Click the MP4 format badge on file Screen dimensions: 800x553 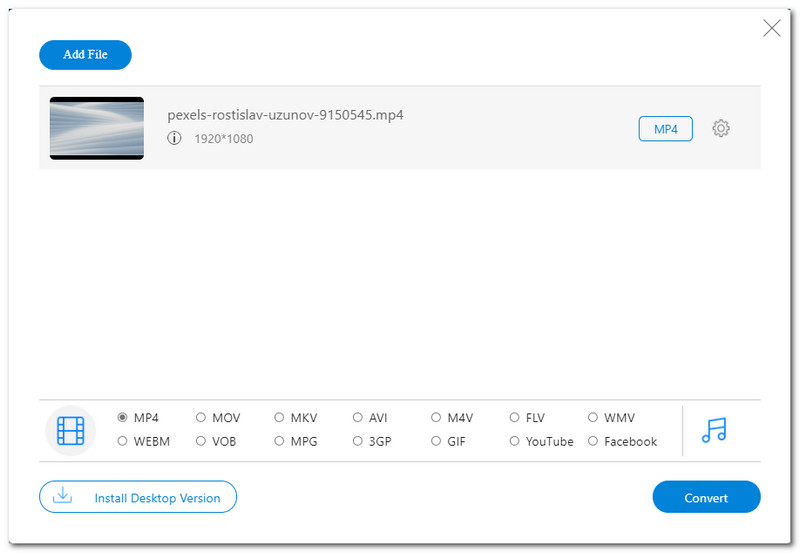[665, 129]
